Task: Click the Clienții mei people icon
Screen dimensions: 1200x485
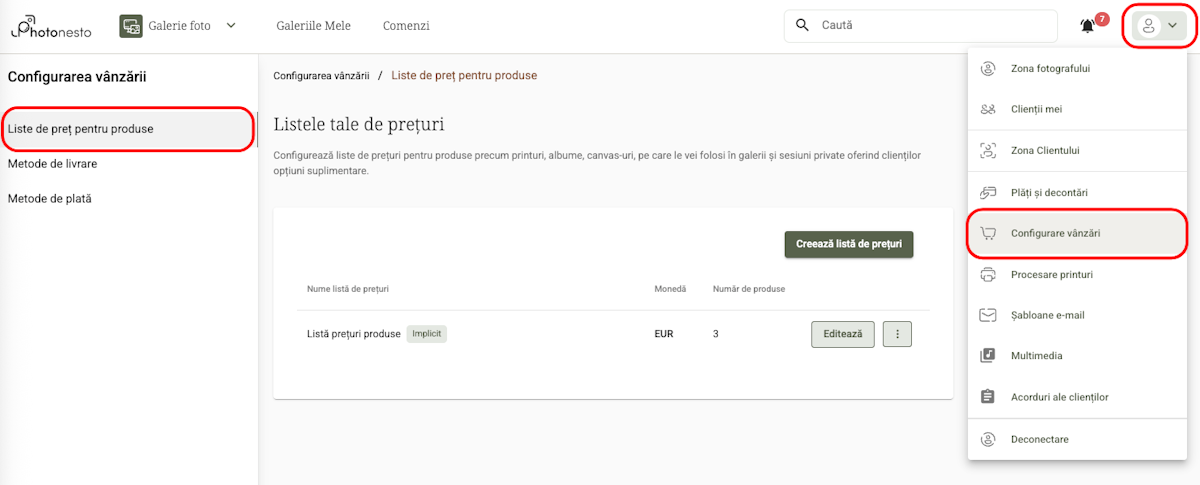Action: pos(988,109)
